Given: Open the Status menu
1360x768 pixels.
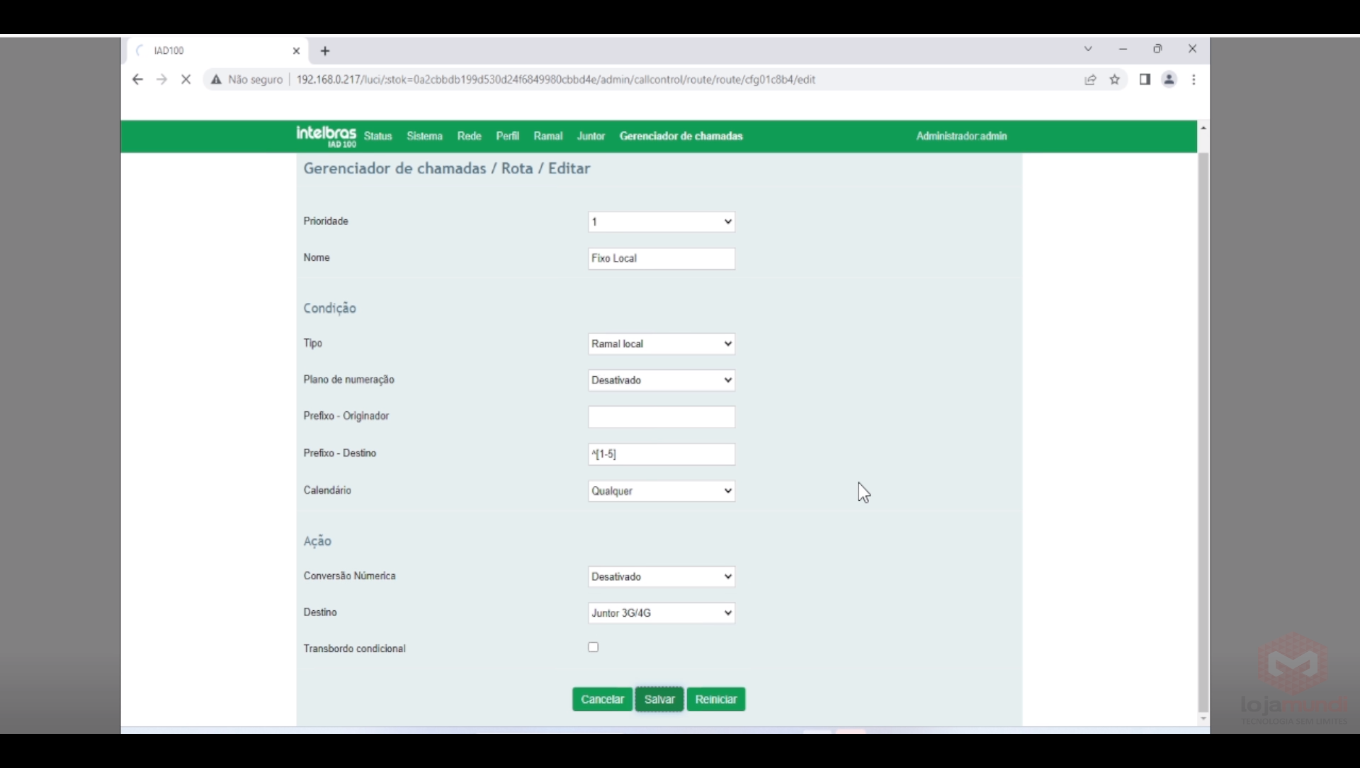Looking at the screenshot, I should [x=378, y=136].
